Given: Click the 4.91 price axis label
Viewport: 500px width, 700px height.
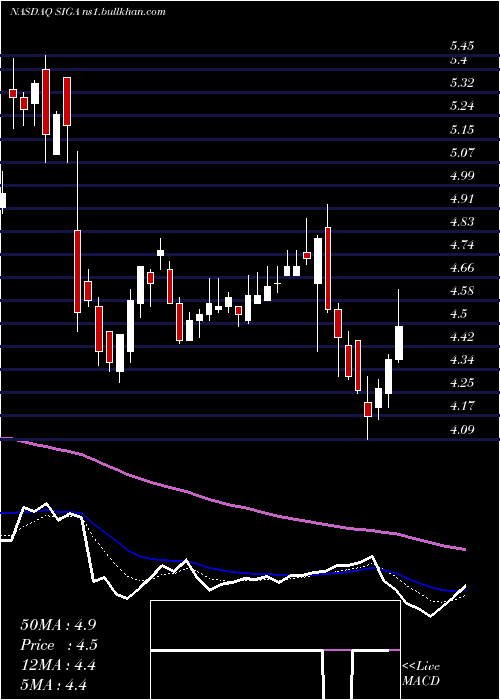Looking at the screenshot, I should pos(462,199).
